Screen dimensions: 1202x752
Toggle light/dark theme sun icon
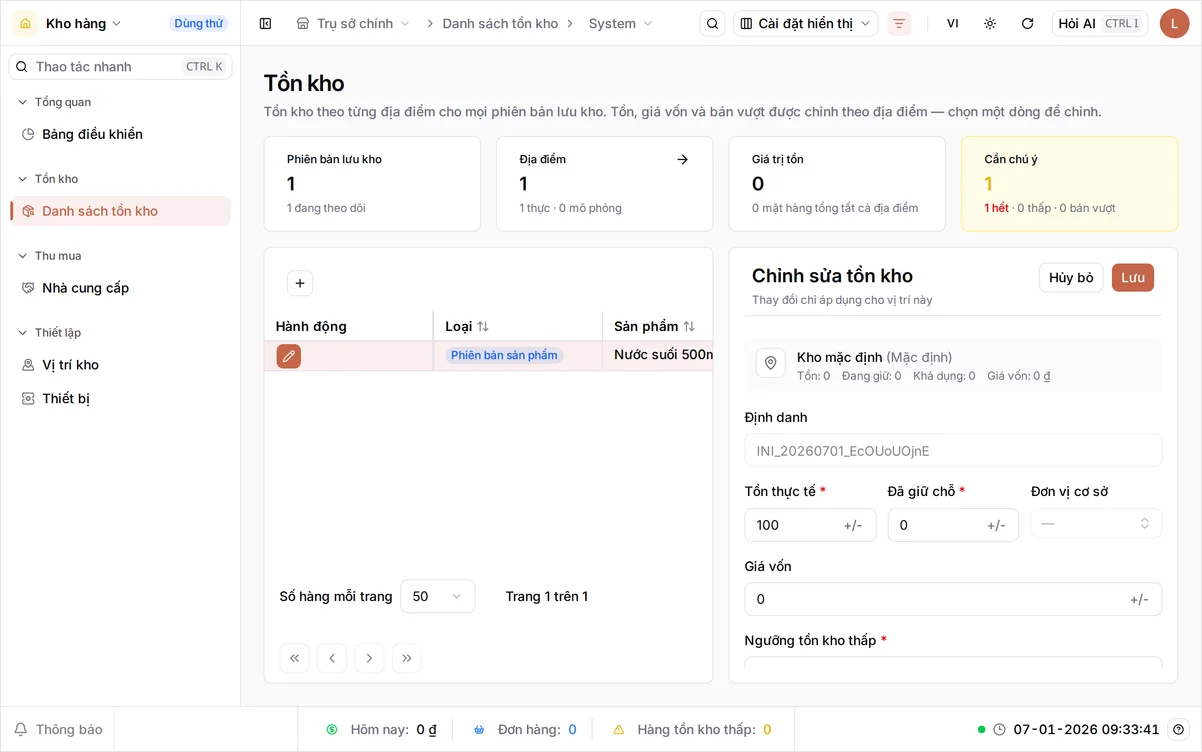990,23
